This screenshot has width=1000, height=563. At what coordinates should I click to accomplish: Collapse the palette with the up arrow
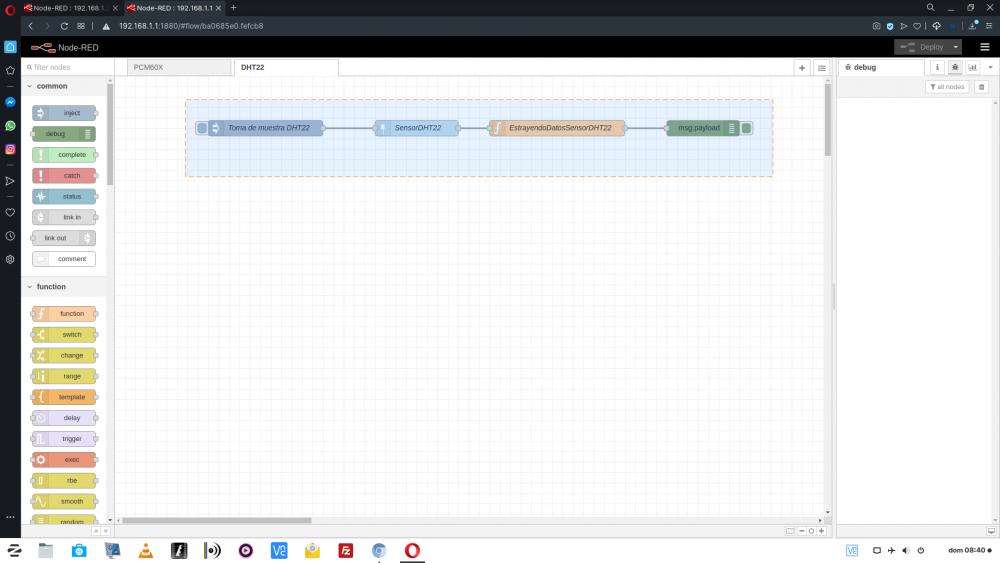tap(96, 531)
